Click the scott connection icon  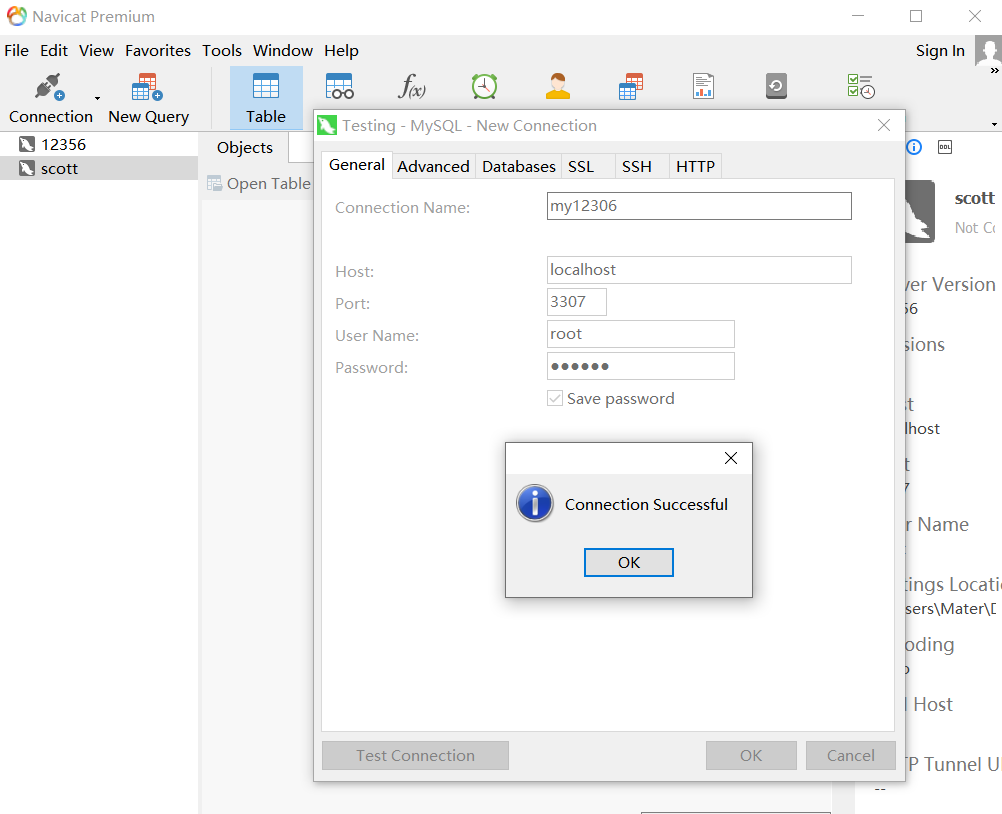(x=26, y=169)
